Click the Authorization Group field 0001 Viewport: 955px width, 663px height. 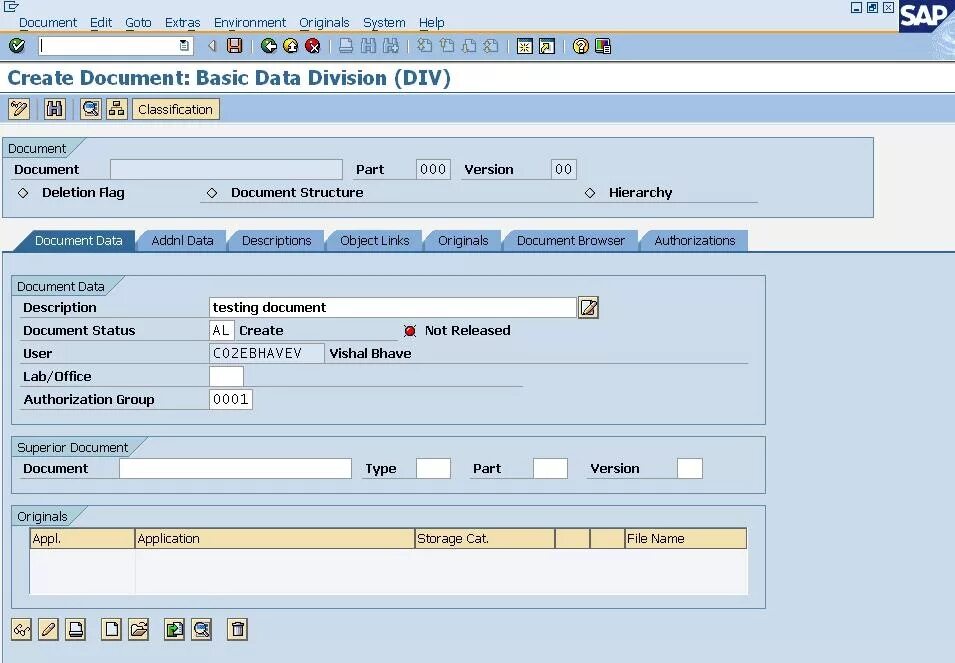231,399
